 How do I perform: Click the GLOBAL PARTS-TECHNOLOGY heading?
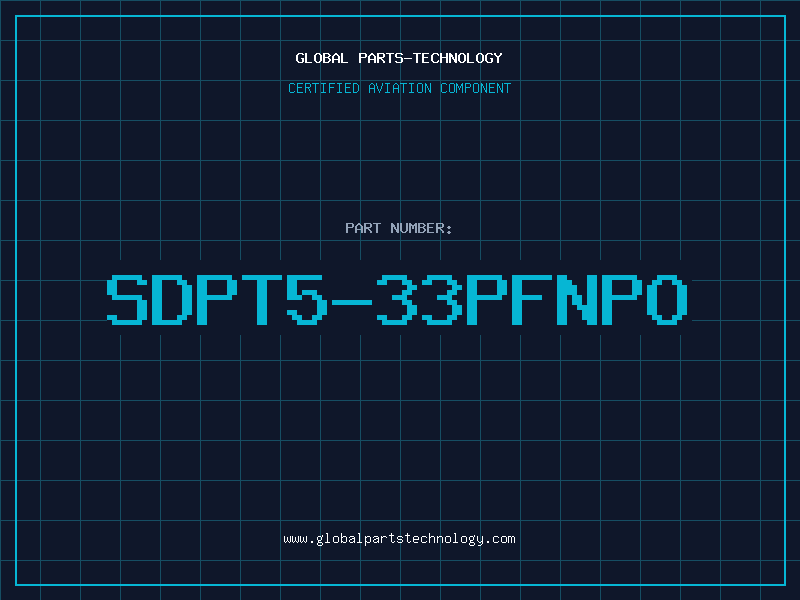(x=399, y=58)
